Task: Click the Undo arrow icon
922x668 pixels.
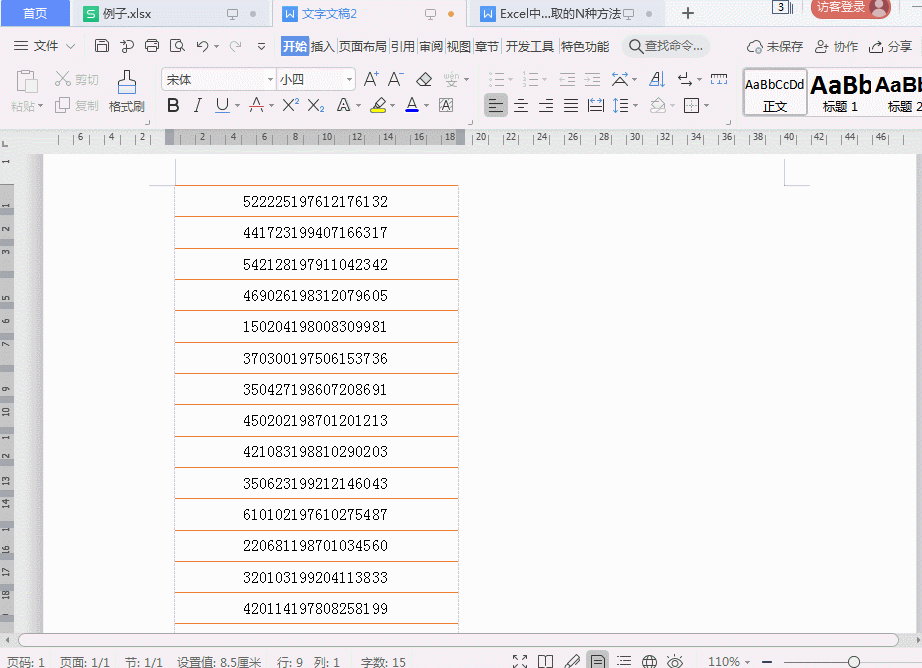Action: point(202,46)
